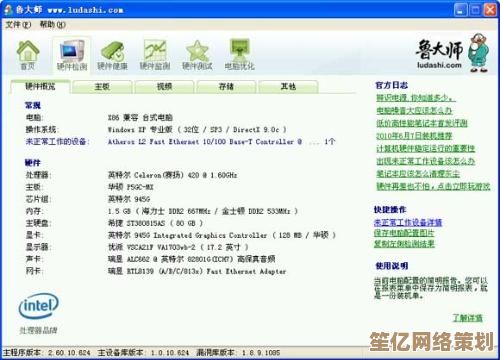This screenshot has width=500, height=360.
Task: Click the 主程序版本 2.60.10.624 status text
Action: pos(47,353)
